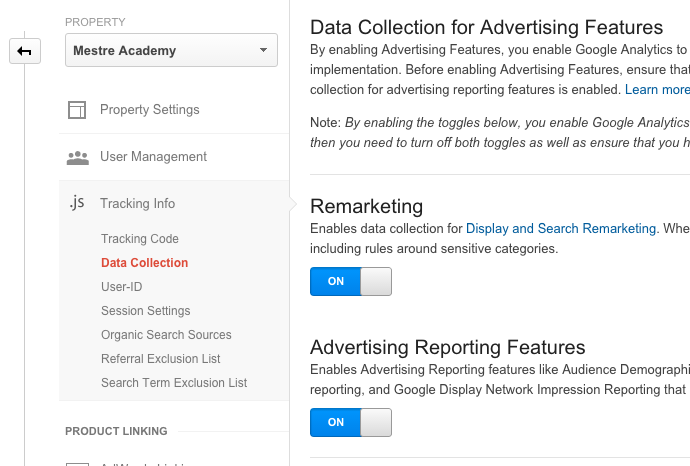The image size is (690, 466).
Task: Open the Referral Exclusion List
Action: click(x=160, y=359)
